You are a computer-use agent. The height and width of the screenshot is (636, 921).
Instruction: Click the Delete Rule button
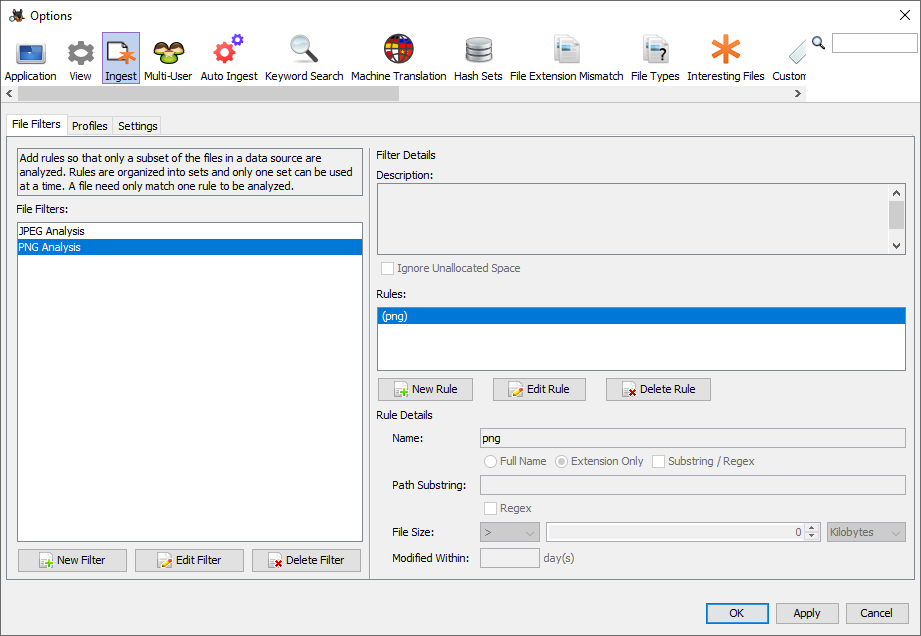coord(658,389)
